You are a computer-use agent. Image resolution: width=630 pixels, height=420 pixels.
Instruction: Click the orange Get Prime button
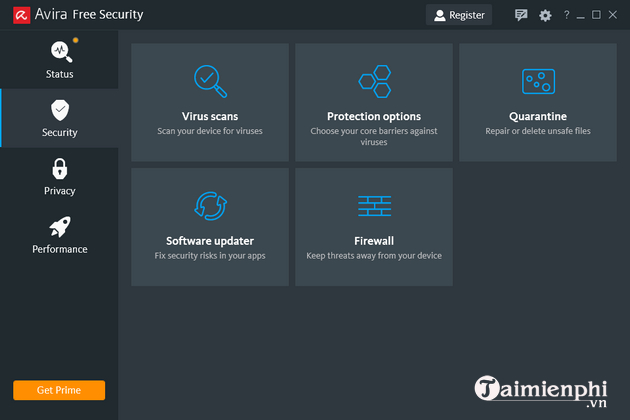tap(59, 390)
